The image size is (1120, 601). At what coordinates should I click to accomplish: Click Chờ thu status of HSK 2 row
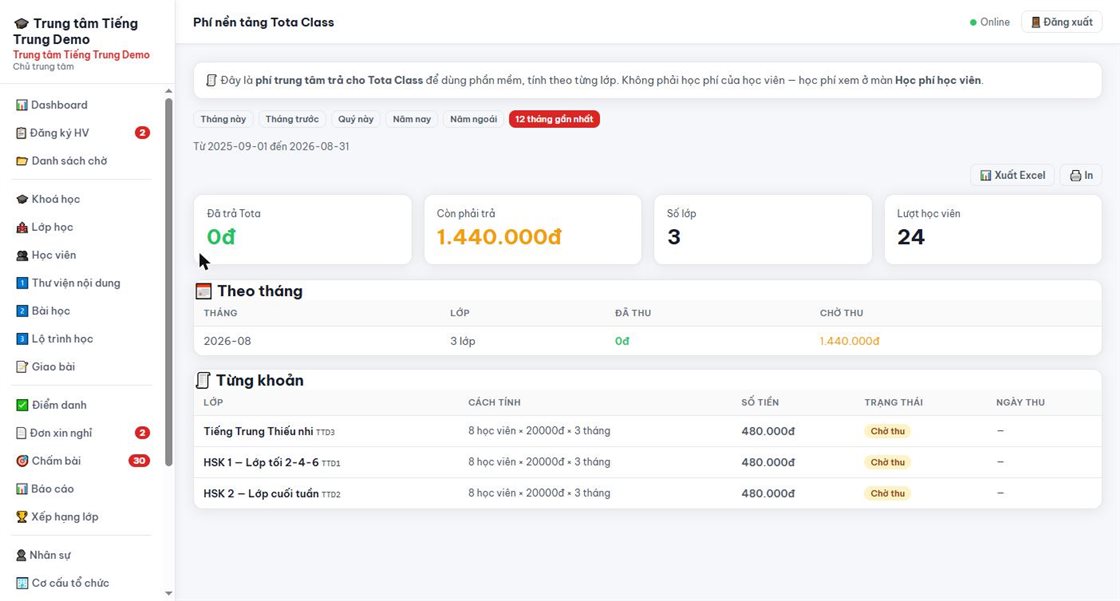pos(887,494)
